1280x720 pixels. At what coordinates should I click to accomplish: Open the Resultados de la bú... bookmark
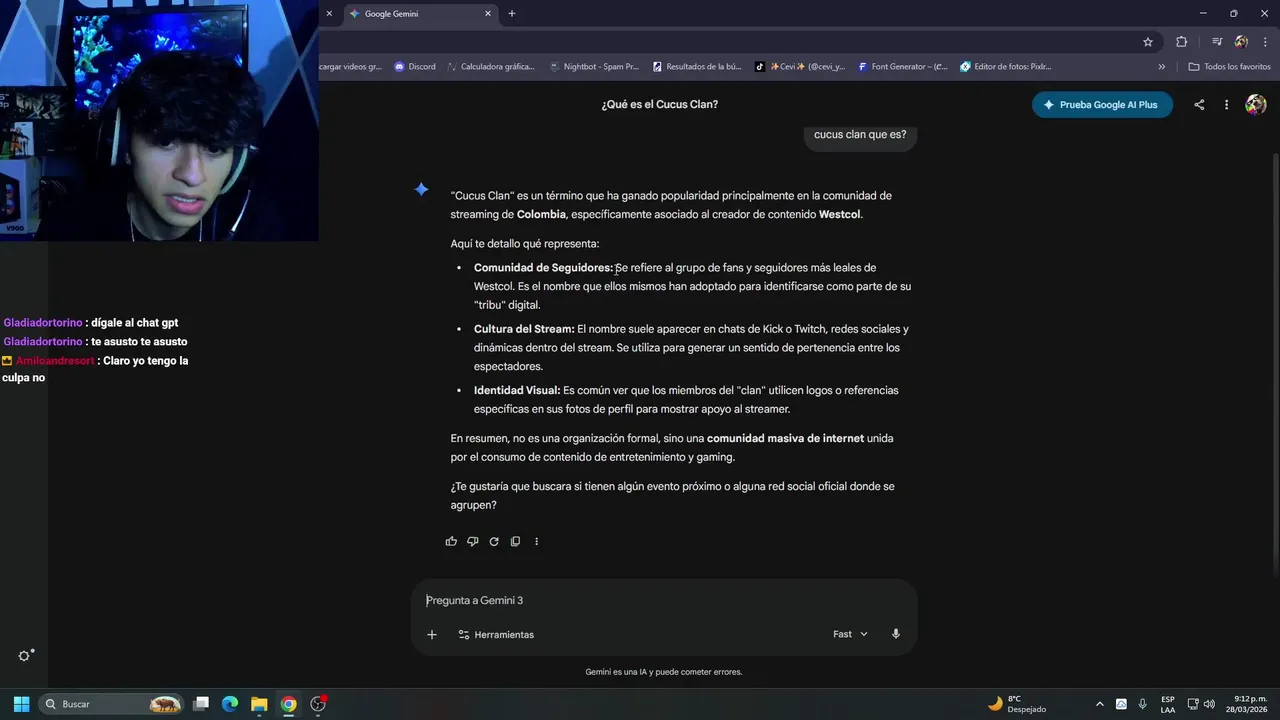[x=697, y=67]
